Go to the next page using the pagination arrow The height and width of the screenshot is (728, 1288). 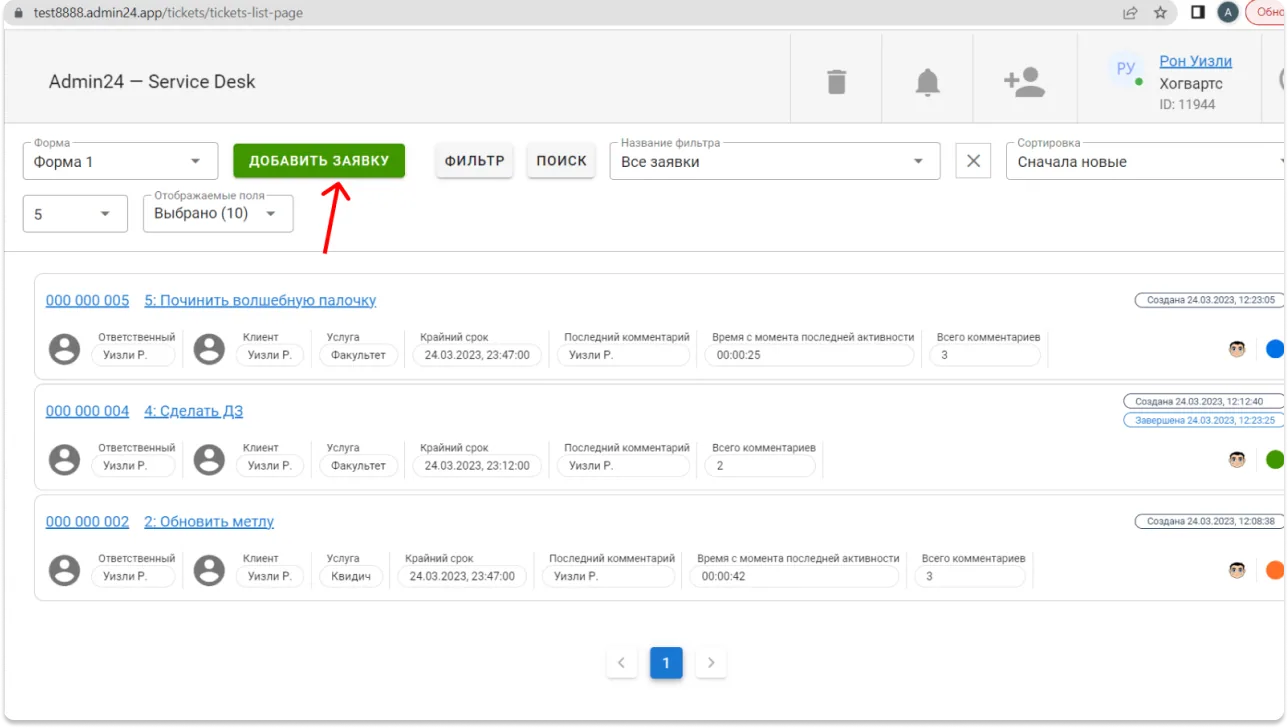coord(711,662)
